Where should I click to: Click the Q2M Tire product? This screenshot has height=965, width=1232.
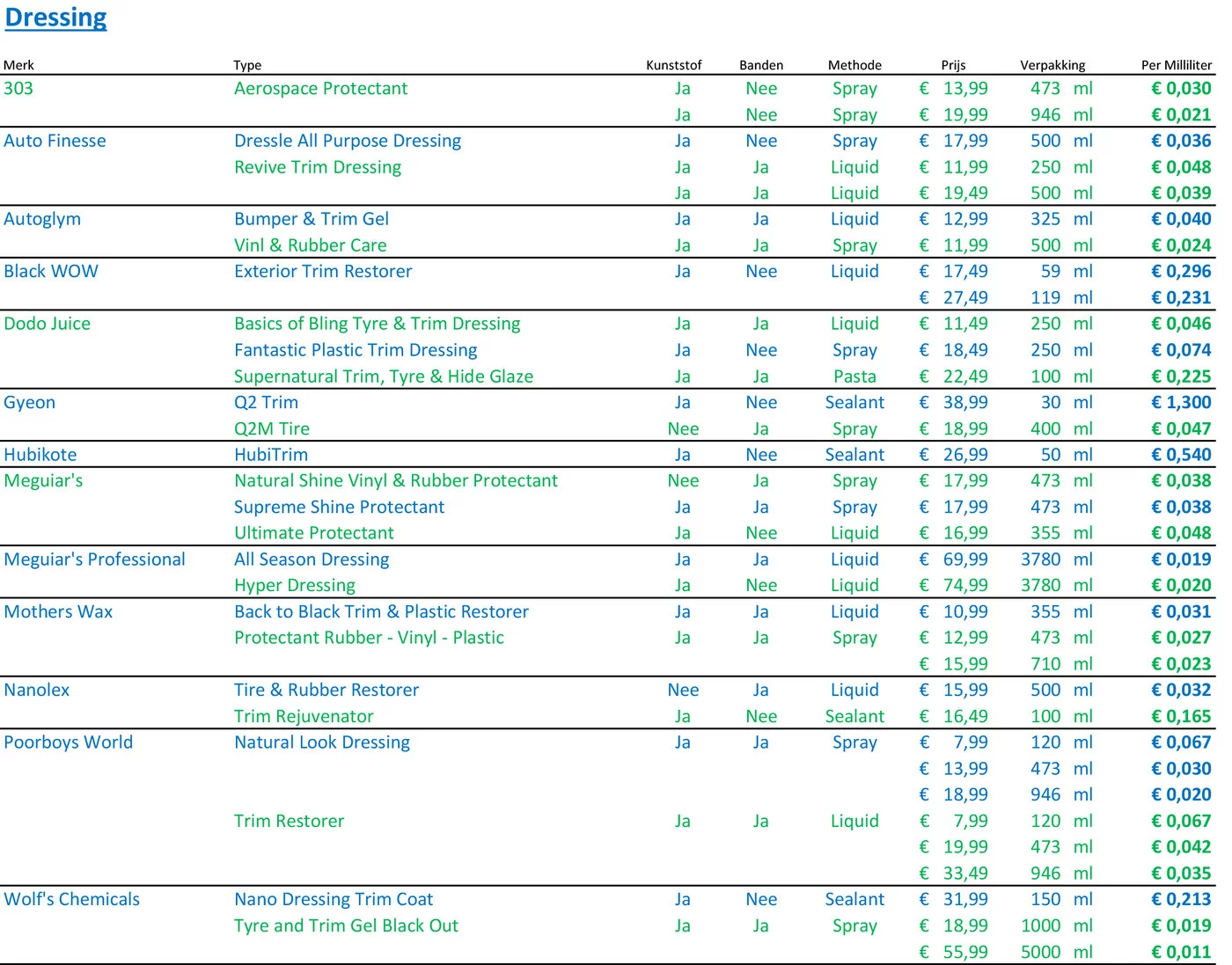click(272, 428)
